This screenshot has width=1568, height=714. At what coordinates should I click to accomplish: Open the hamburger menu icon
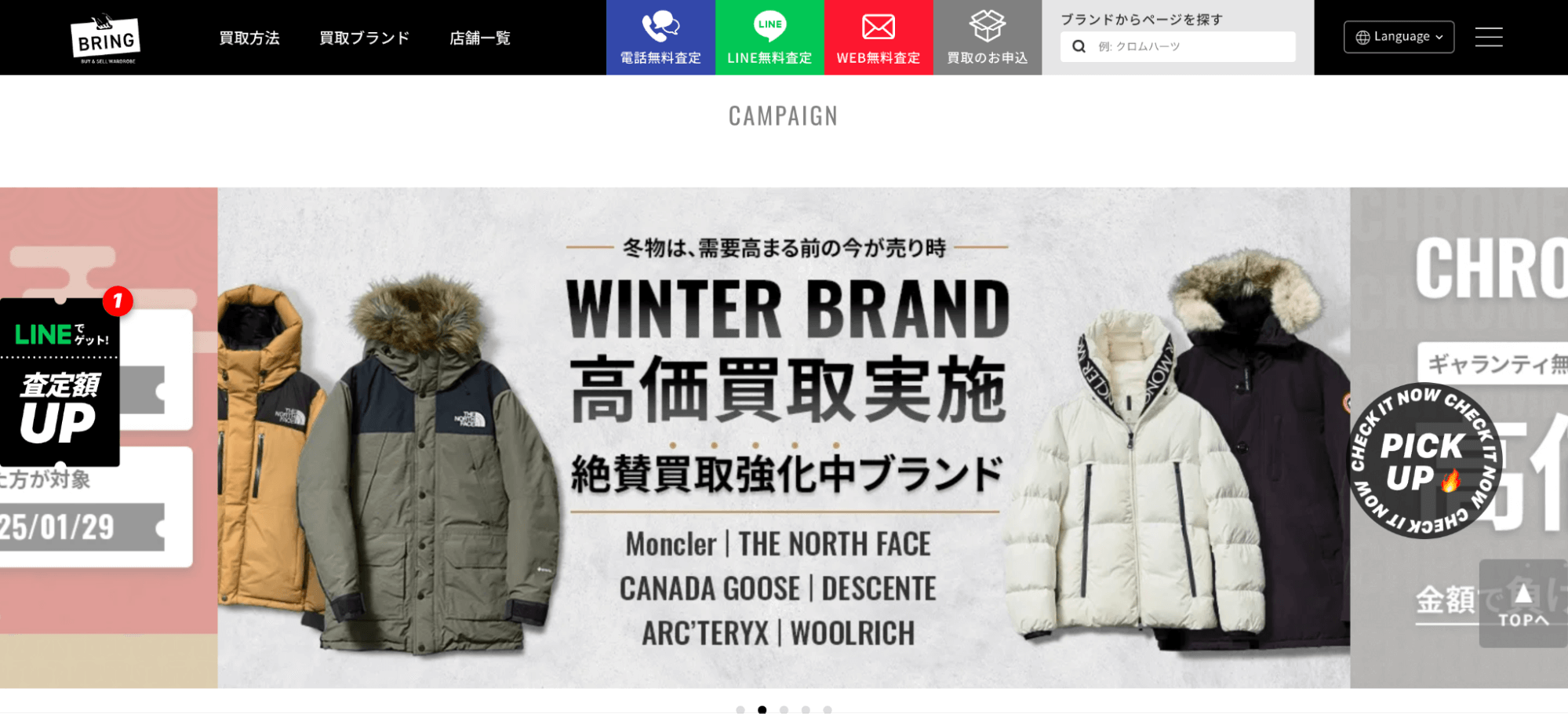coord(1488,37)
